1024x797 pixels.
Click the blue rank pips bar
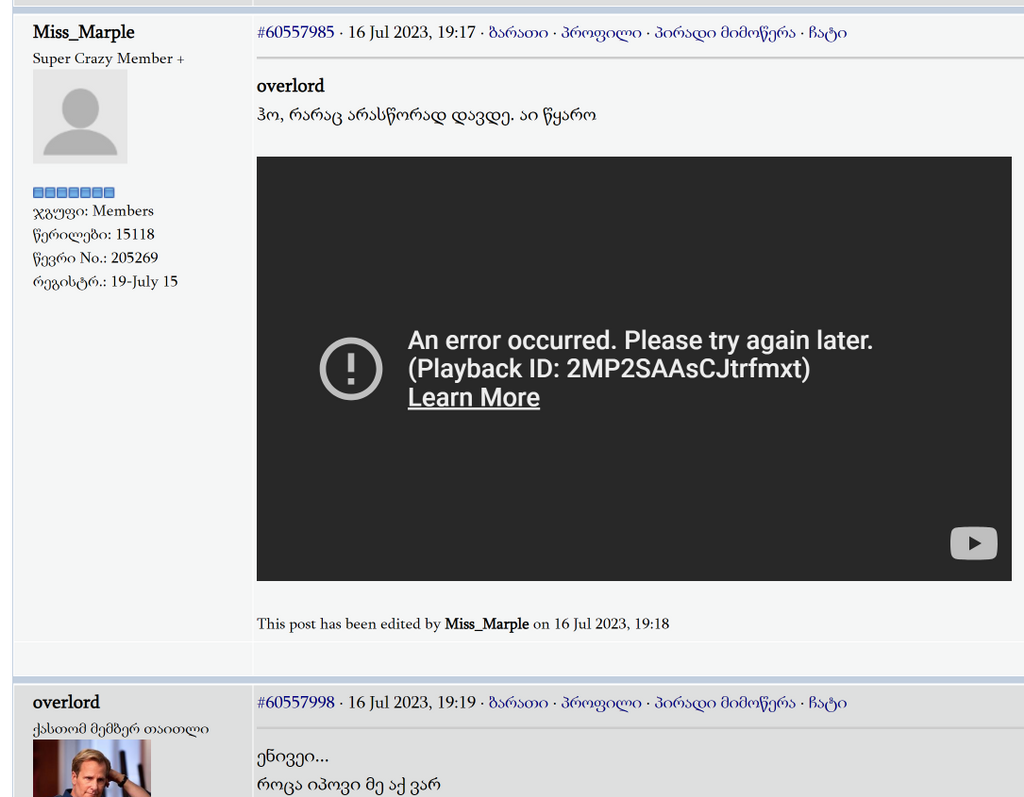tap(74, 192)
